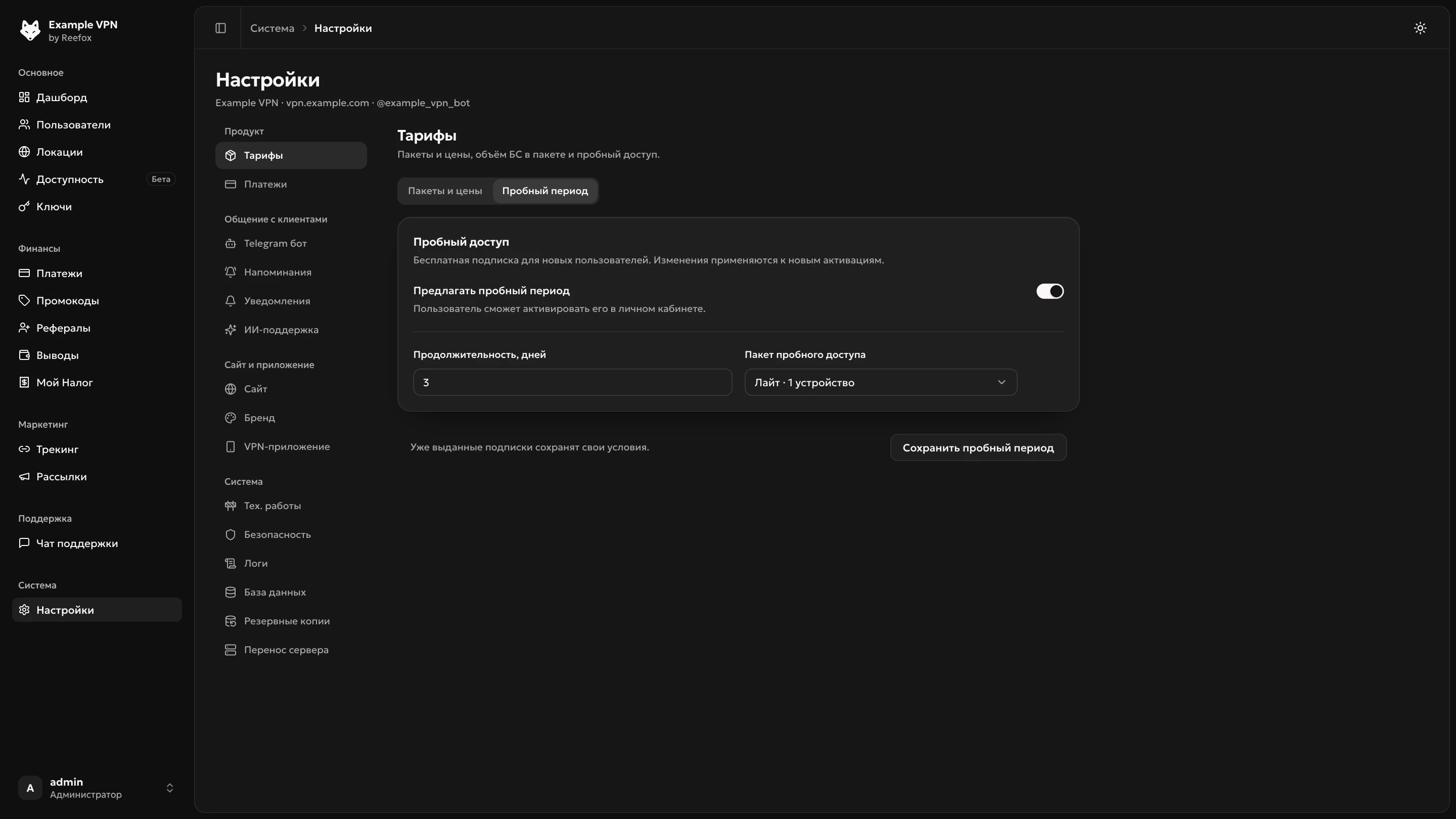This screenshot has width=1456, height=819.
Task: Focus the Продолжительность, дней input field
Action: coord(573,383)
